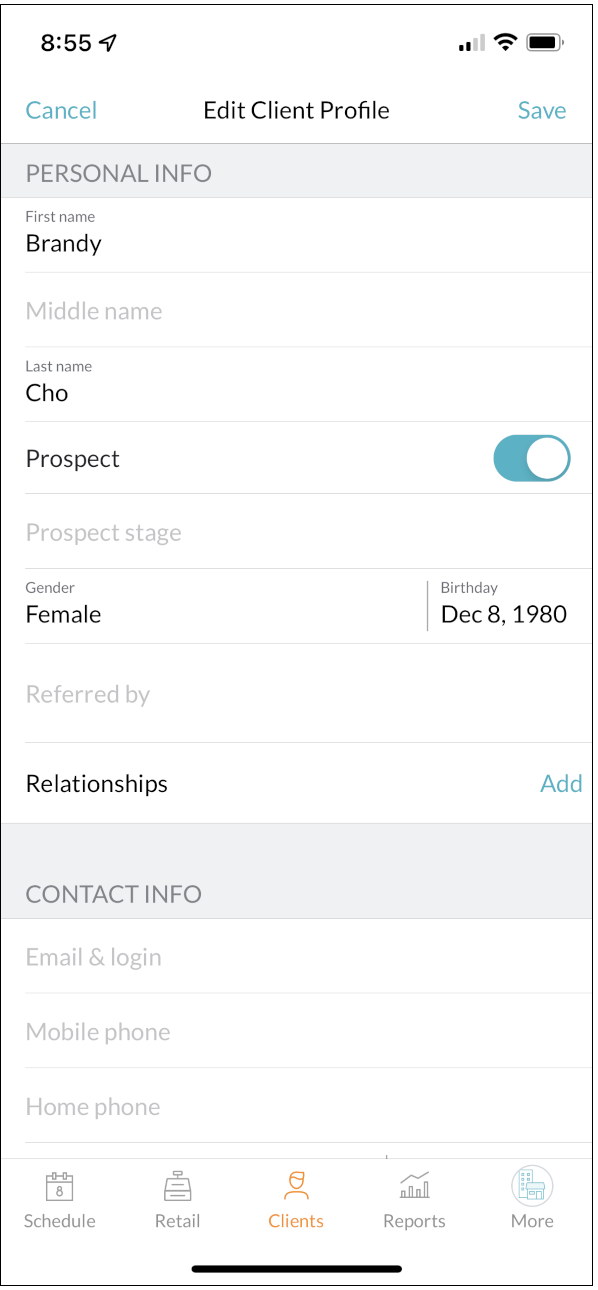
Task: Tap the Middle name input field
Action: point(200,310)
